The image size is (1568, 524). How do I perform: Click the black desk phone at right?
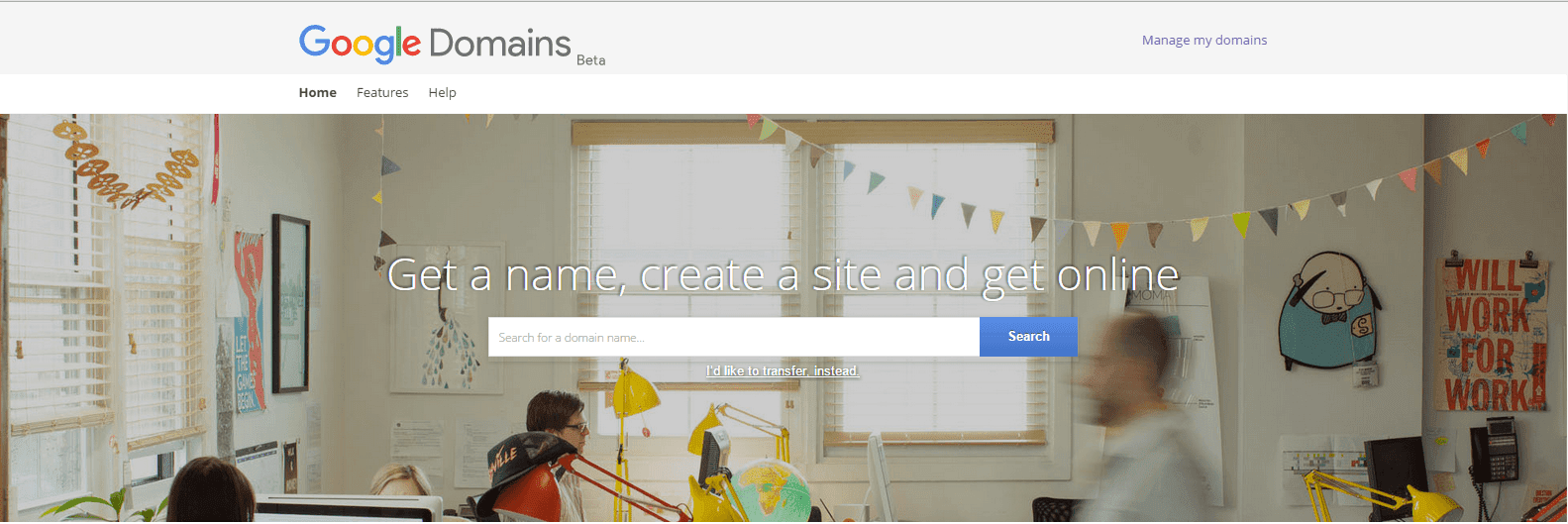click(x=1494, y=452)
